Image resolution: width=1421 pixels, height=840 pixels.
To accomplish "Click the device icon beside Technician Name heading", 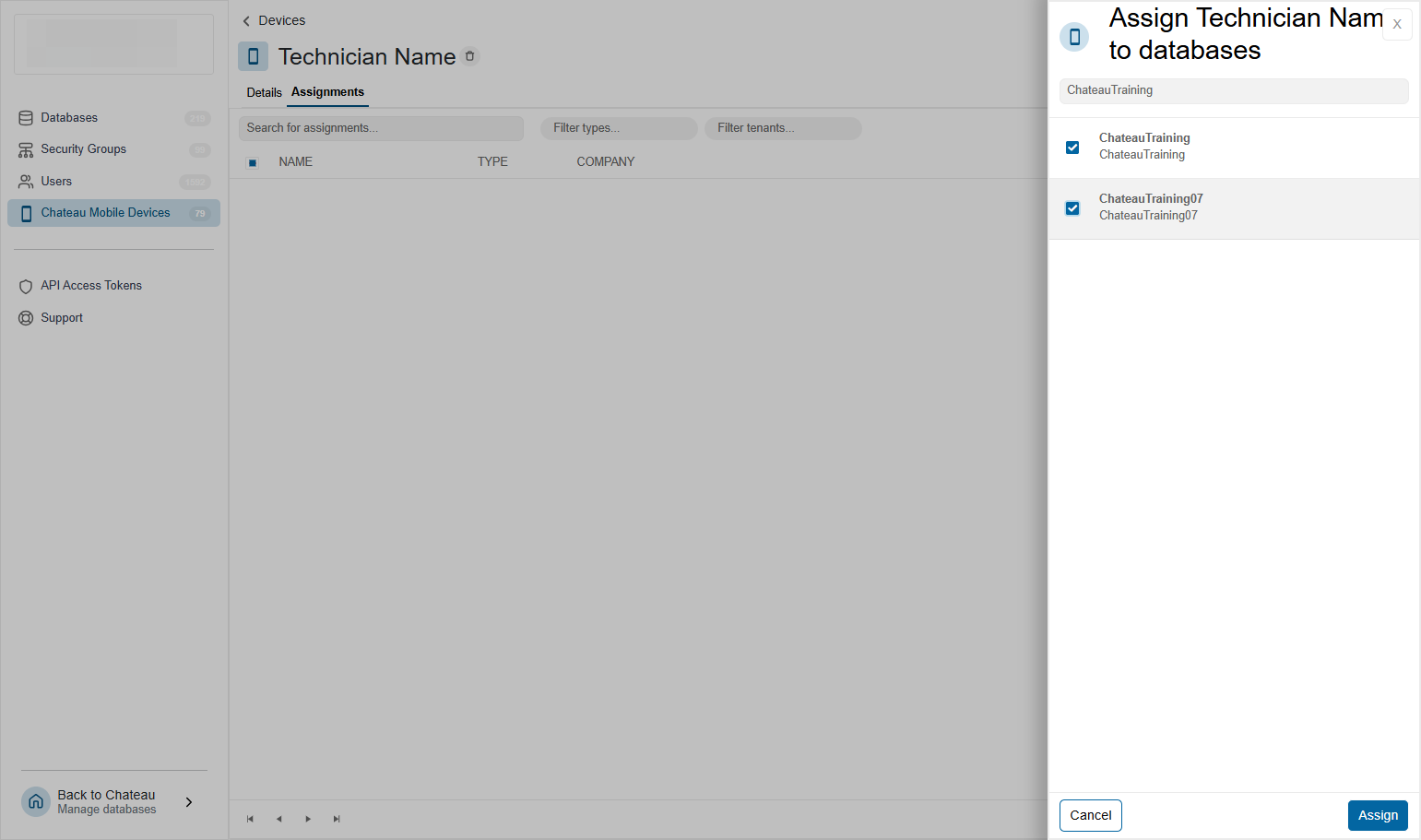I will (253, 56).
